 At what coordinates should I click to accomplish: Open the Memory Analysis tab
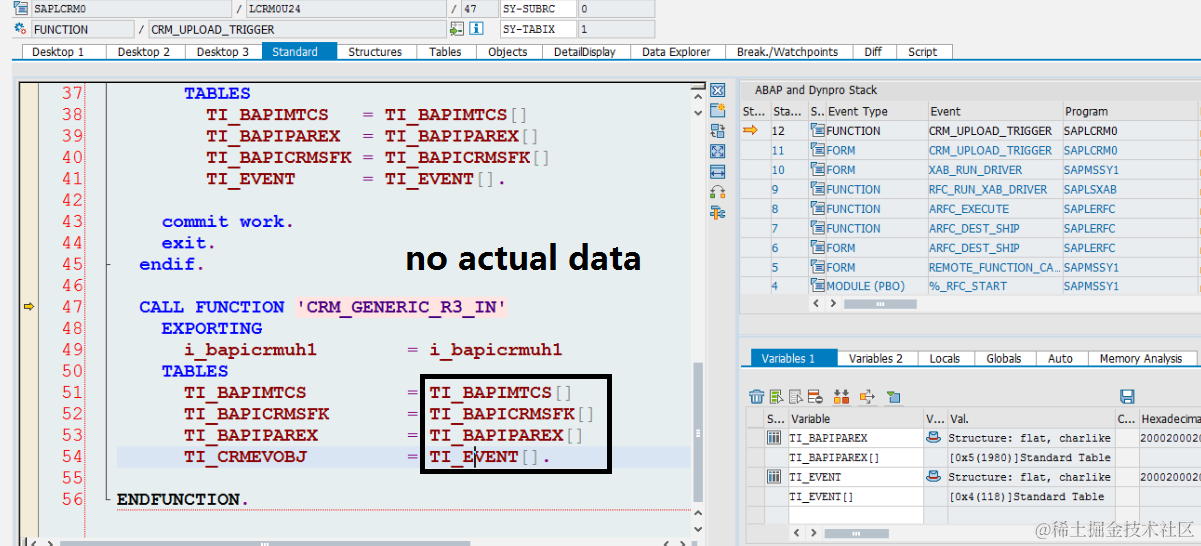(1141, 358)
